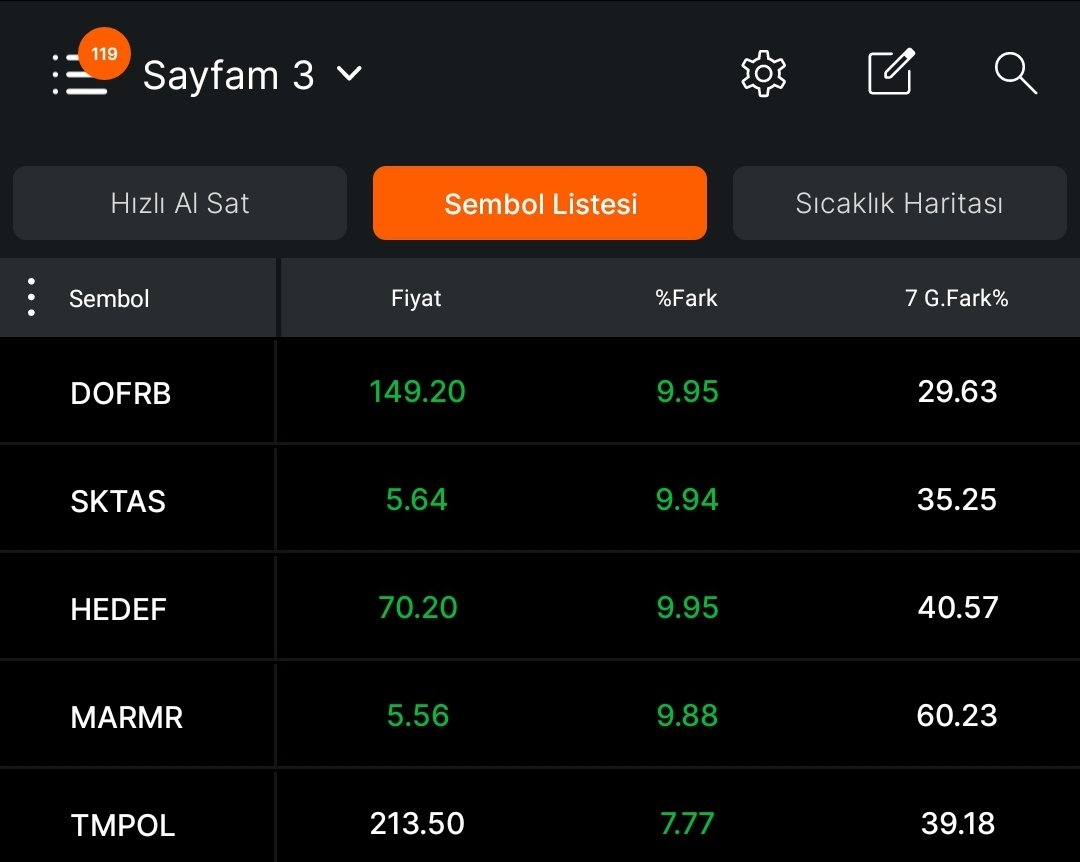Tap MARMR price 5.56
The height and width of the screenshot is (862, 1080).
[x=417, y=715]
